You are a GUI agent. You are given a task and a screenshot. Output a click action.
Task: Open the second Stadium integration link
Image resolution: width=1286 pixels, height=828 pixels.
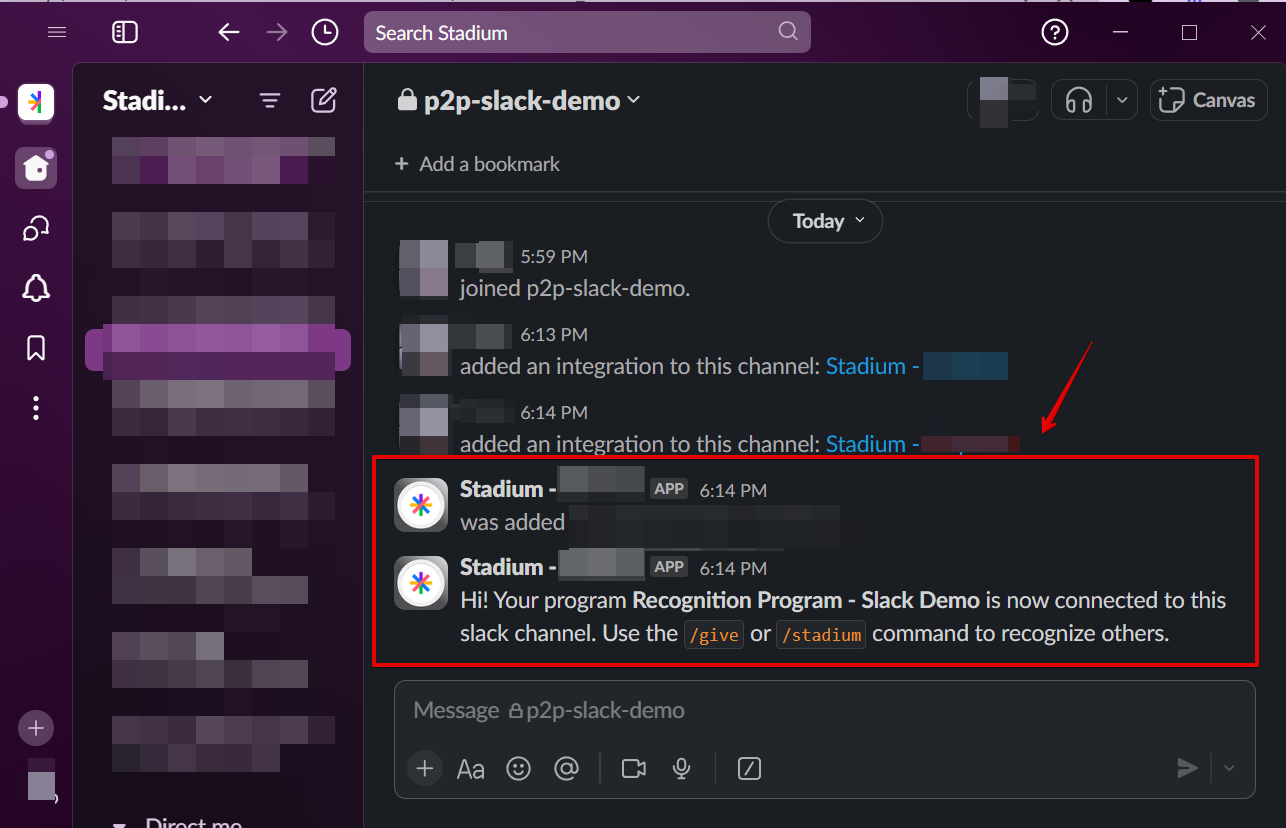pyautogui.click(x=922, y=444)
